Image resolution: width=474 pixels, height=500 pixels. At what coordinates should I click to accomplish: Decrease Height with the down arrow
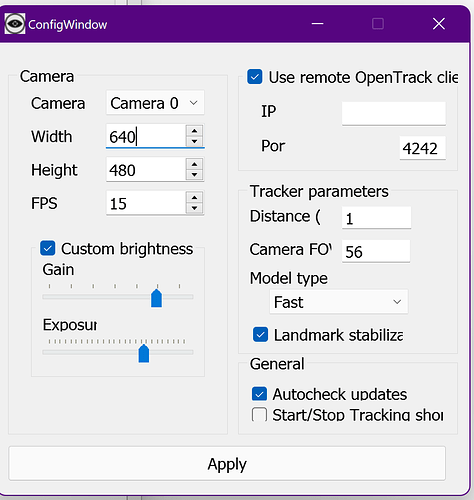coord(194,174)
